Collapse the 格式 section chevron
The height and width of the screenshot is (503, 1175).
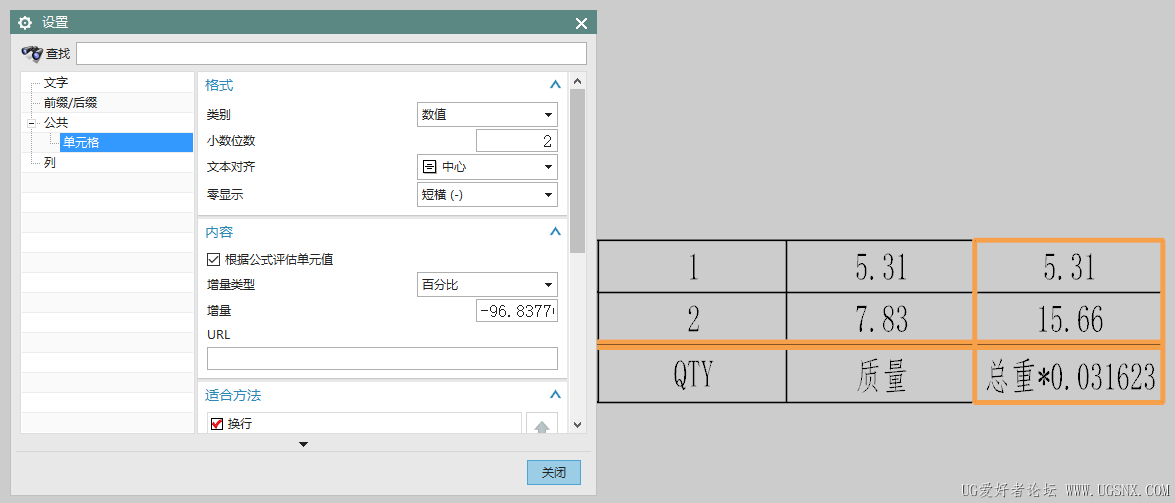[555, 85]
